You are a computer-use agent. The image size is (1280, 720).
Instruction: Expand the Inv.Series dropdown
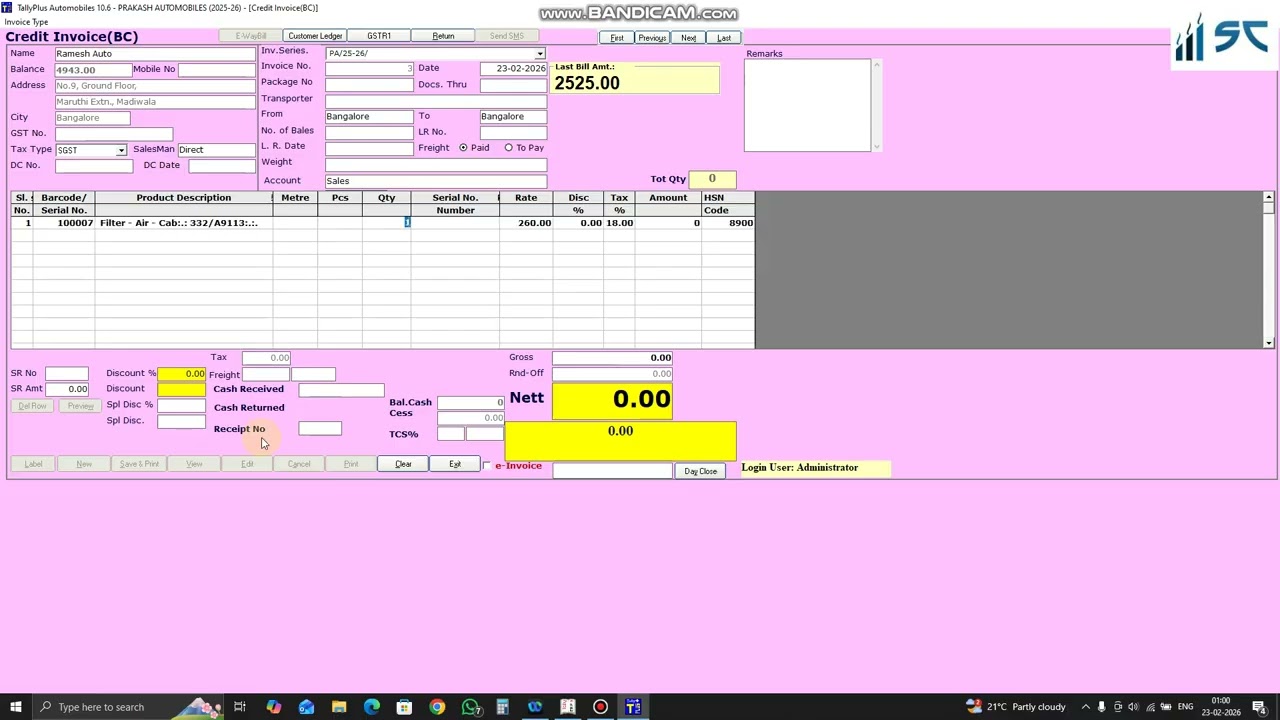pos(540,54)
